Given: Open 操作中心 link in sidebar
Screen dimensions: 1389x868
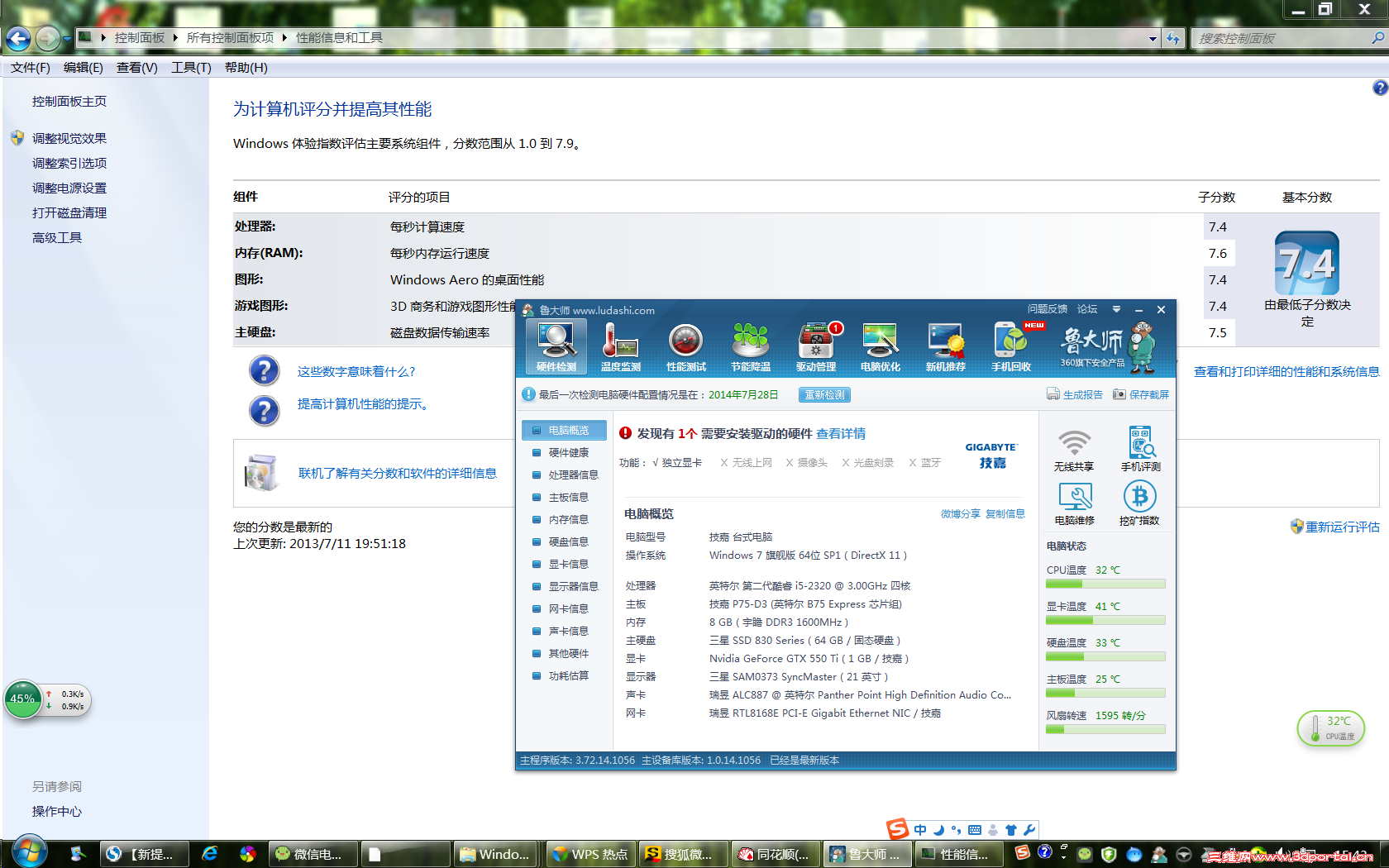Looking at the screenshot, I should (57, 811).
